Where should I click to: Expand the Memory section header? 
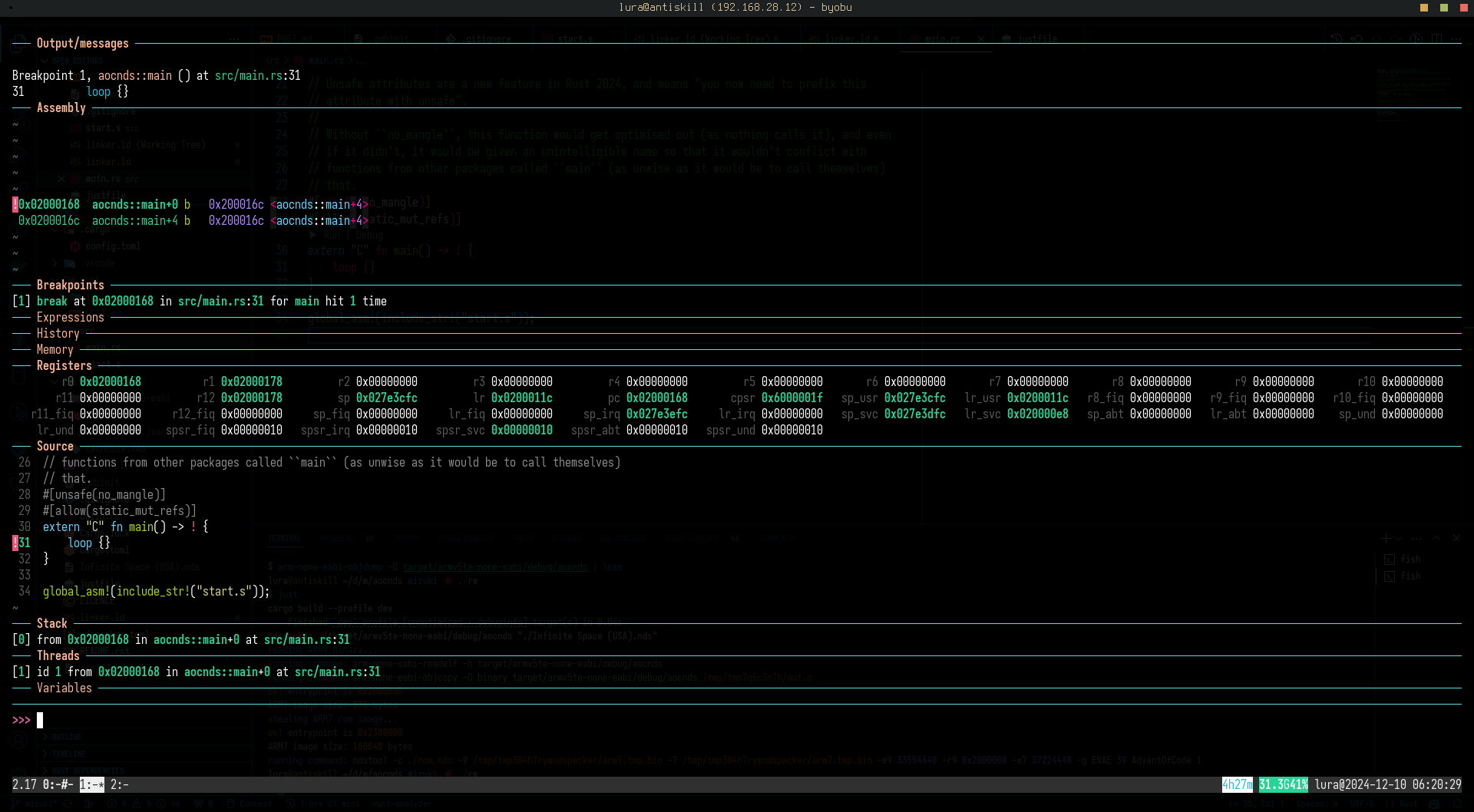[55, 349]
